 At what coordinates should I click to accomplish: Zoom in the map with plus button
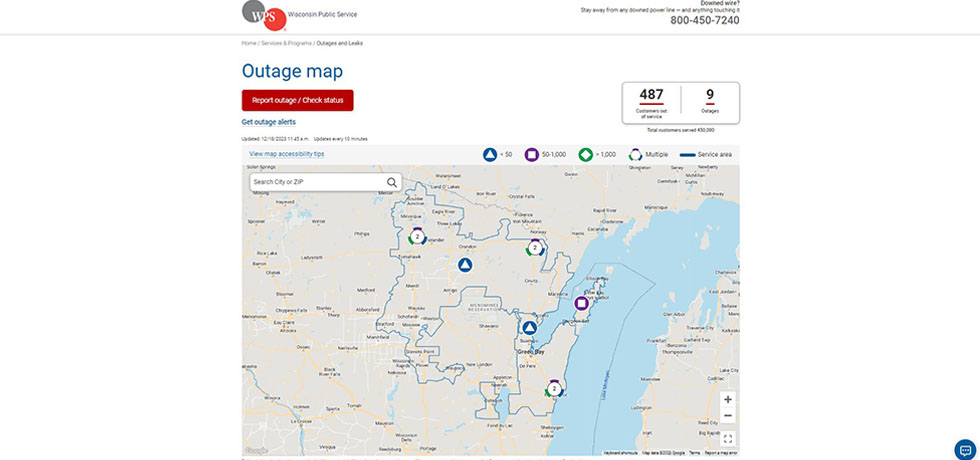click(727, 399)
